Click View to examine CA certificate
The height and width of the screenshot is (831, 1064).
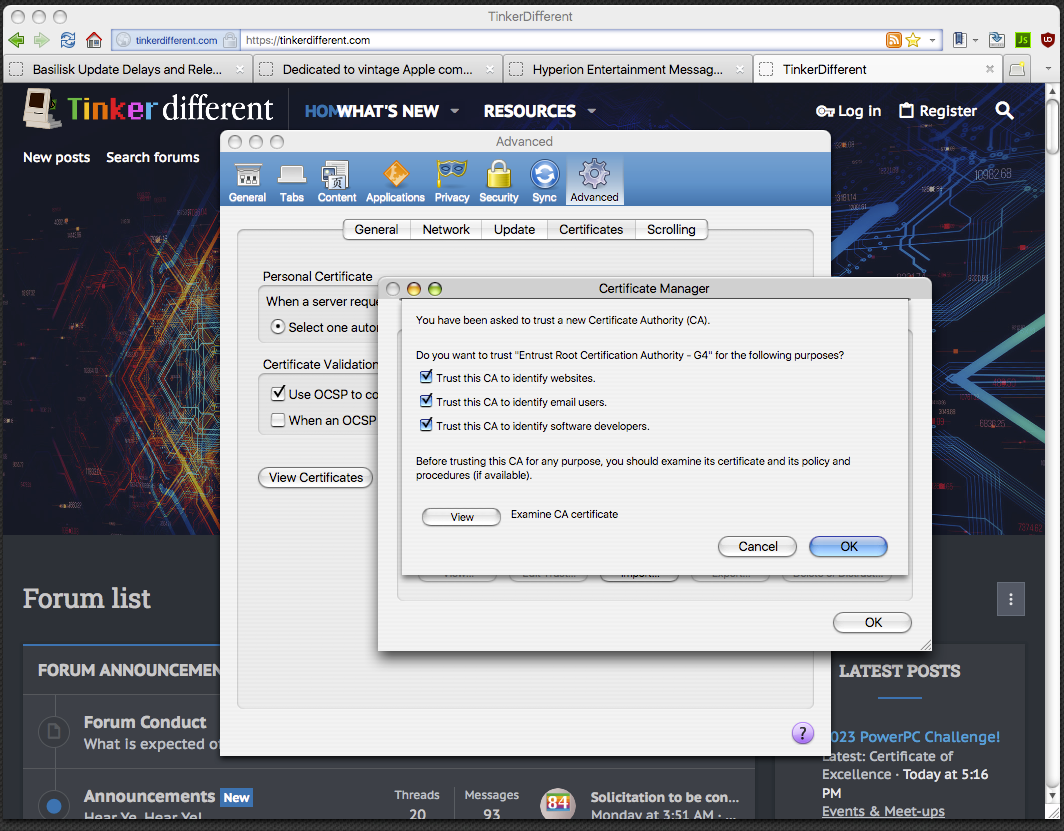(x=461, y=517)
